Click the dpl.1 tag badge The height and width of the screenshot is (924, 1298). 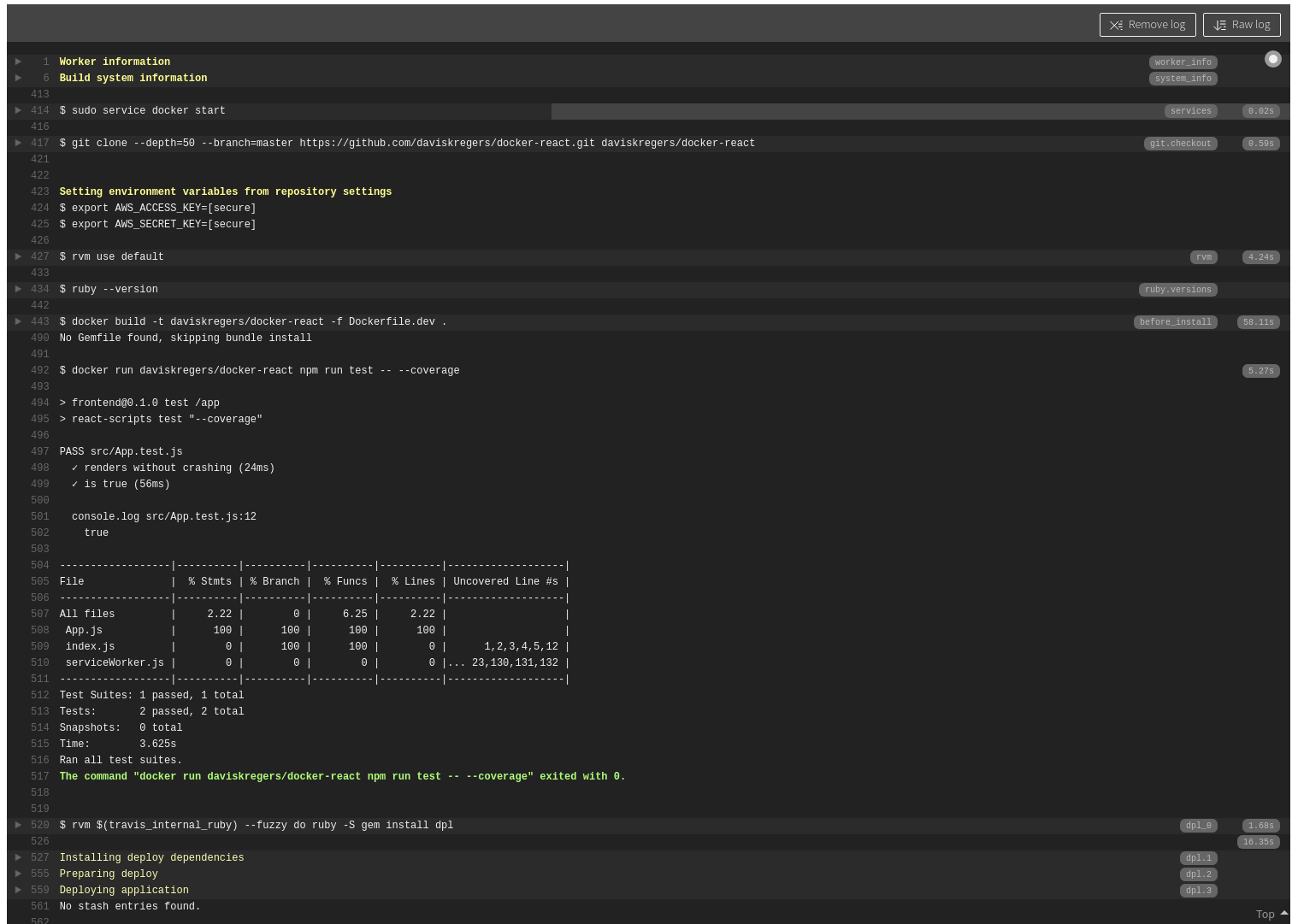click(x=1198, y=858)
